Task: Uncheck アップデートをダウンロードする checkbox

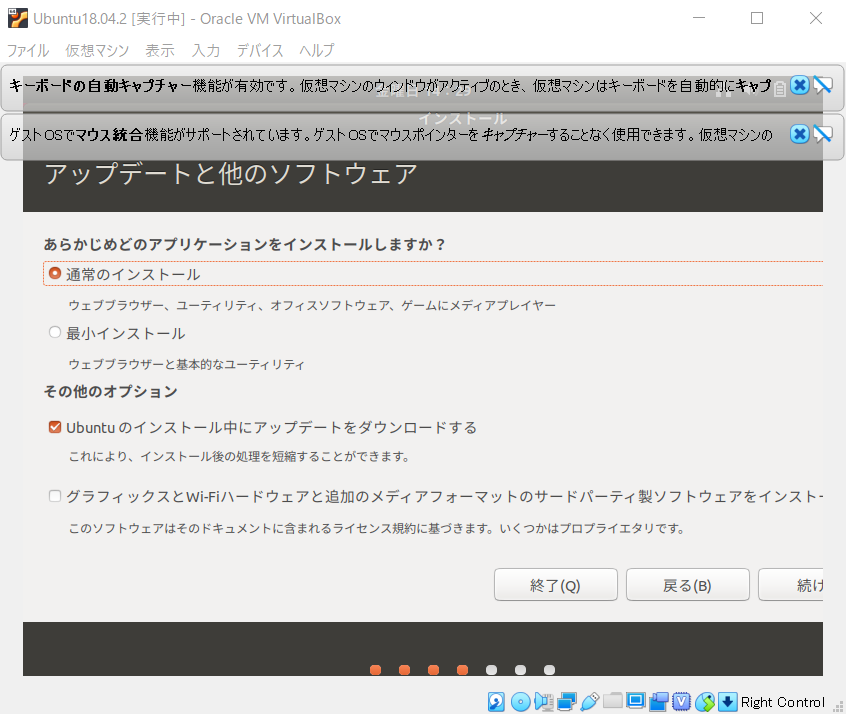Action: tap(55, 426)
